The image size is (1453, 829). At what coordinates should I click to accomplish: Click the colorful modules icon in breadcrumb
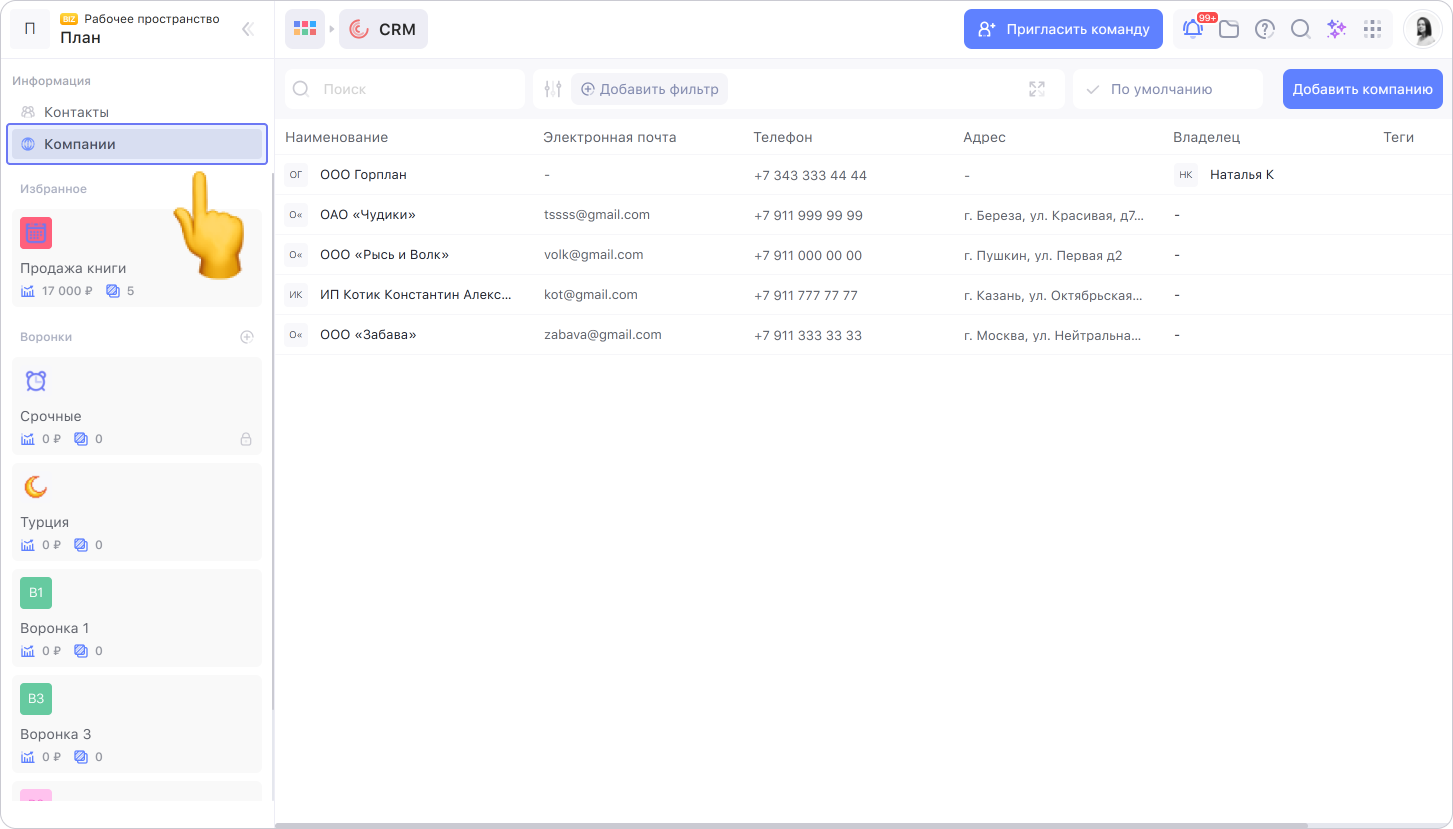[305, 29]
